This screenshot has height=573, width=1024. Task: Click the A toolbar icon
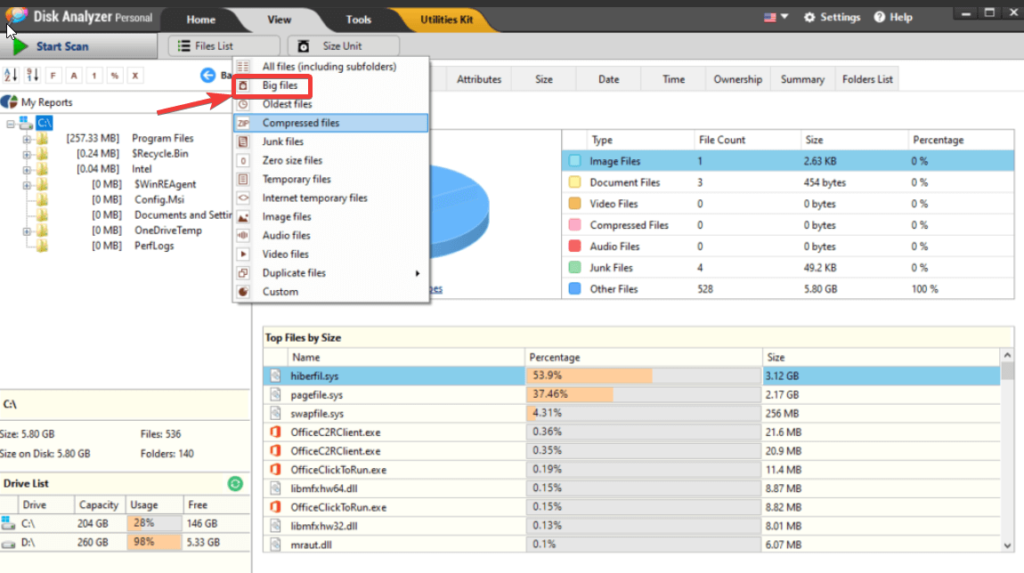point(74,76)
